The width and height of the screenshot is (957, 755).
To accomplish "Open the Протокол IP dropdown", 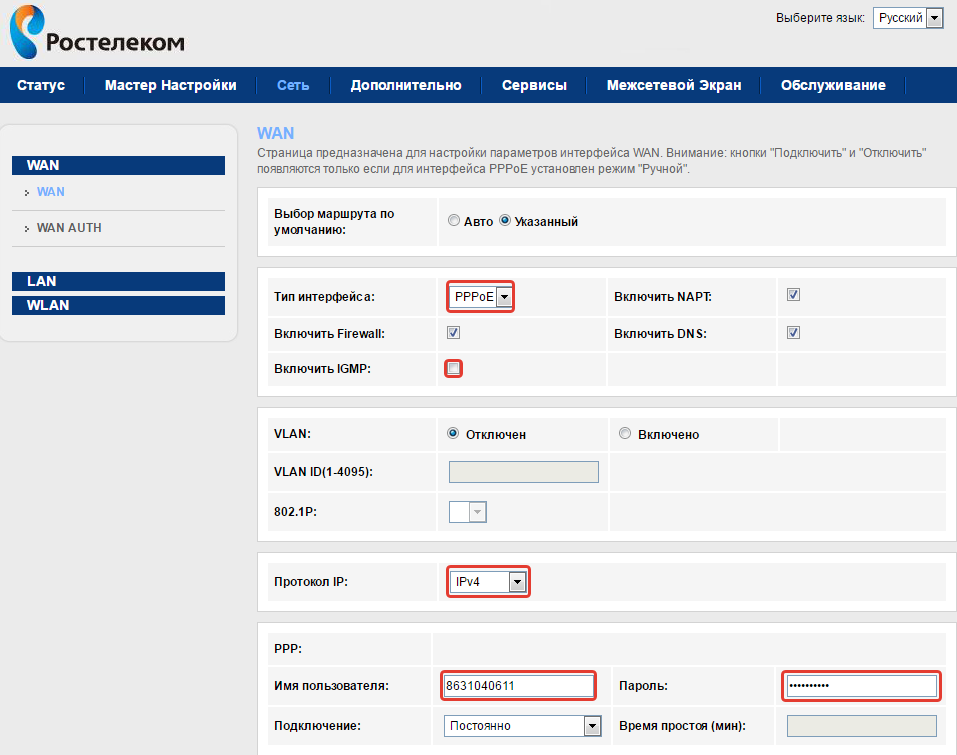I will [x=487, y=582].
